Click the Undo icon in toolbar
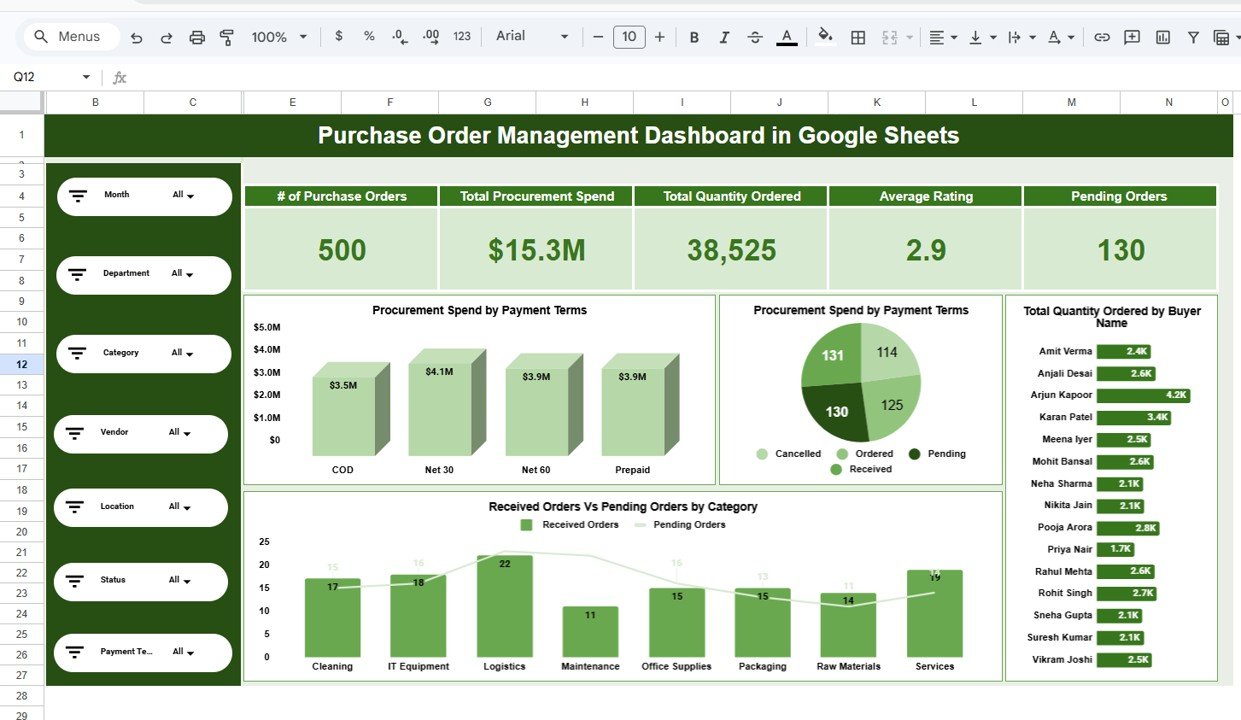This screenshot has height=720, width=1241. click(x=137, y=37)
